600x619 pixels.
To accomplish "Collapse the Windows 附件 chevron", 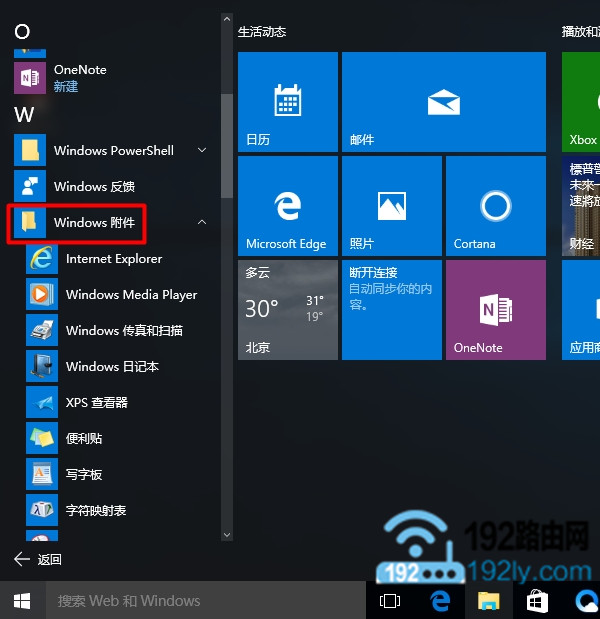I will click(202, 222).
